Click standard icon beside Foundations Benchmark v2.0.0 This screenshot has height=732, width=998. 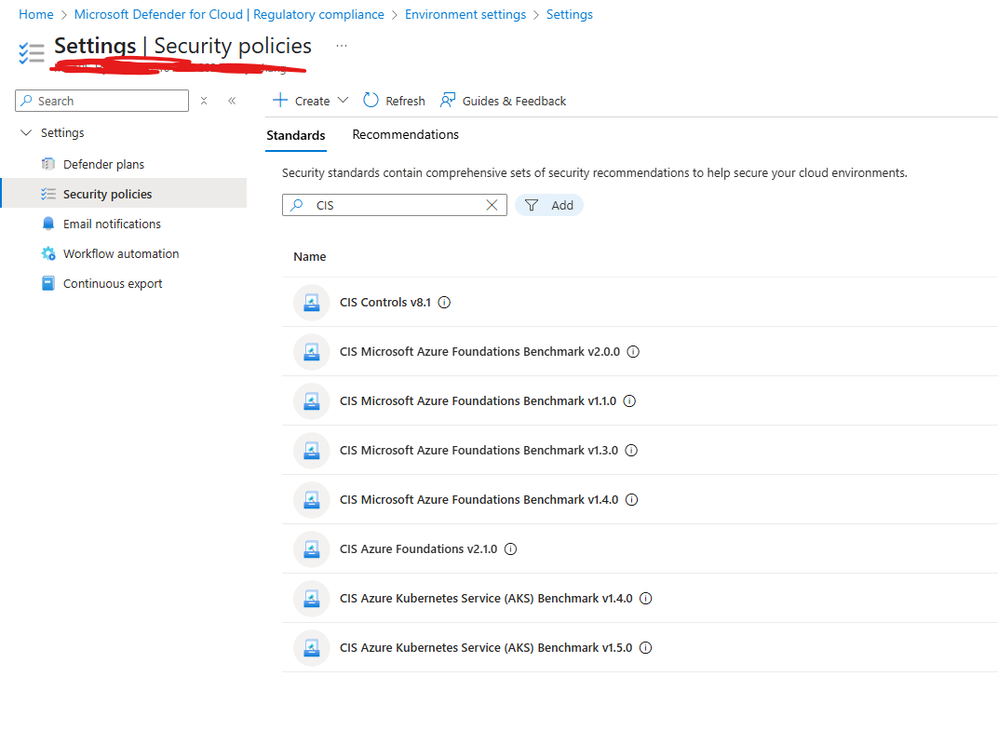[311, 351]
